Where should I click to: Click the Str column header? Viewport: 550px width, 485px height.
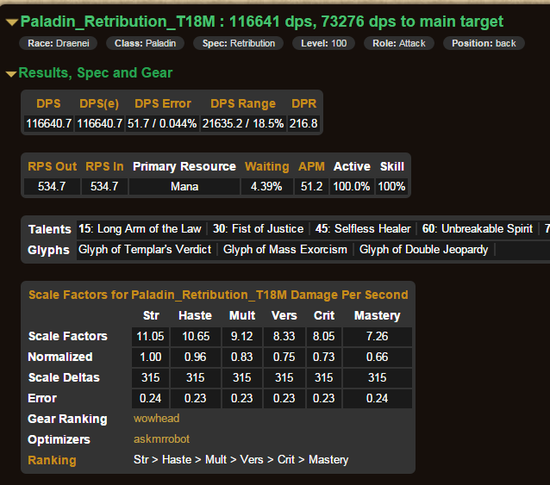(151, 316)
